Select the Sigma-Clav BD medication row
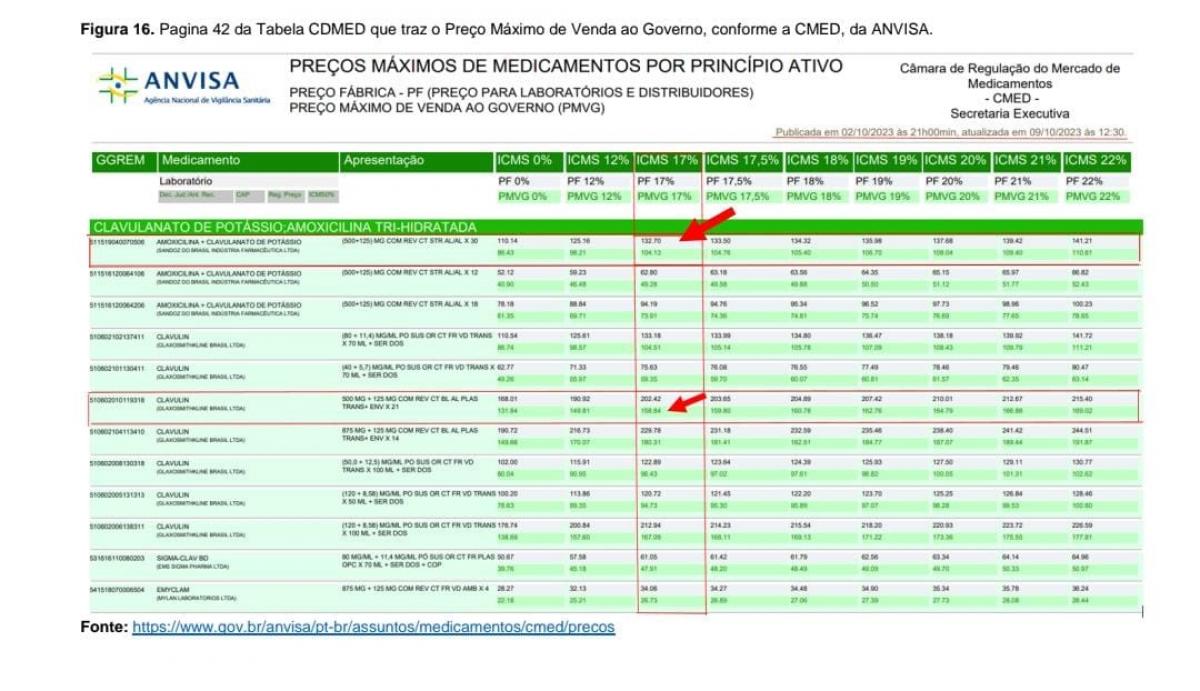 [180, 555]
